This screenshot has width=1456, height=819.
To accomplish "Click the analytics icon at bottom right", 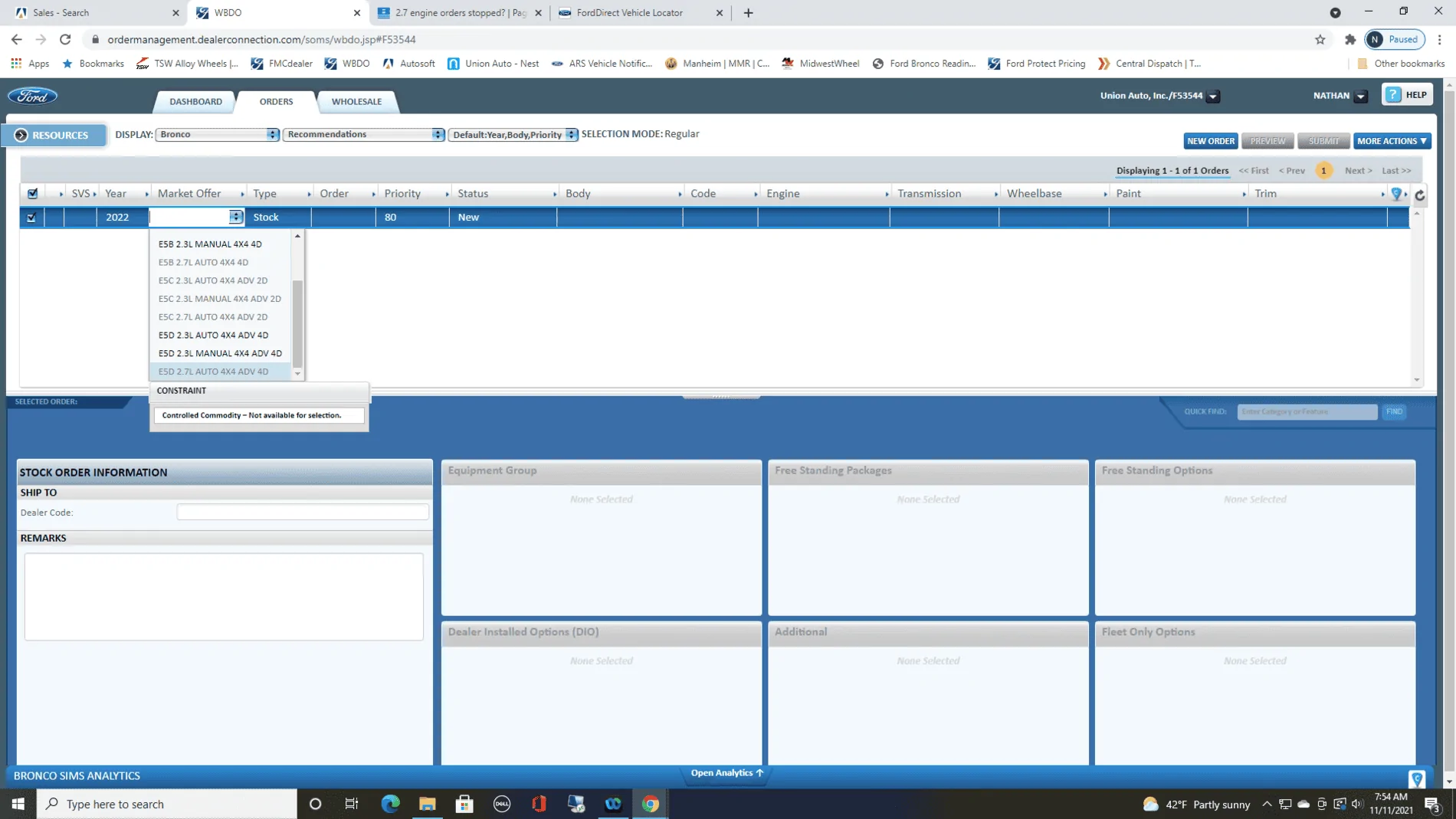I will click(x=1416, y=778).
